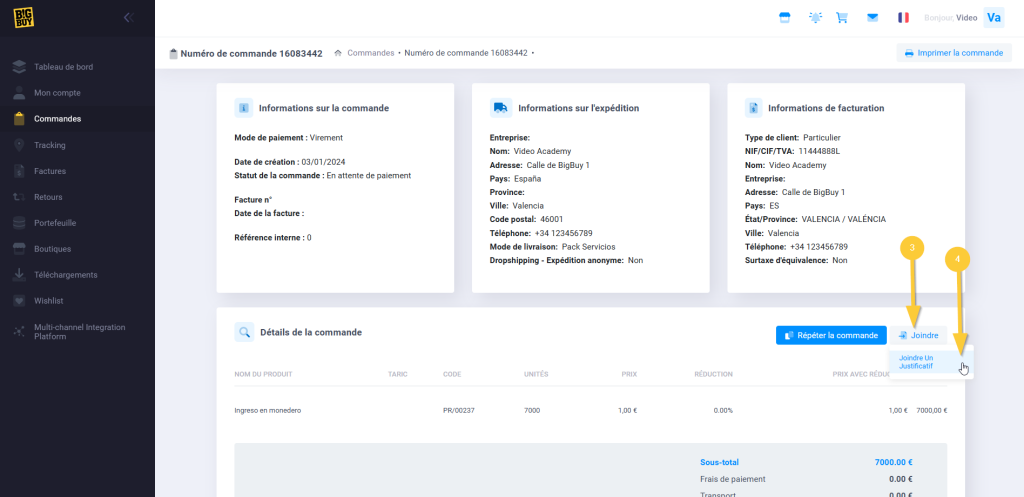
Task: Click the store icon in top header
Action: click(785, 17)
